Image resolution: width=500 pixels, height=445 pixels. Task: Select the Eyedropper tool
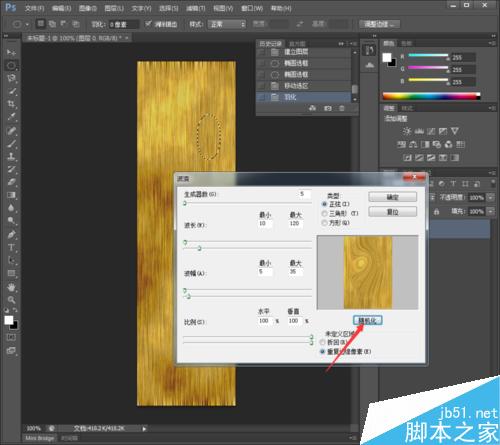(11, 117)
